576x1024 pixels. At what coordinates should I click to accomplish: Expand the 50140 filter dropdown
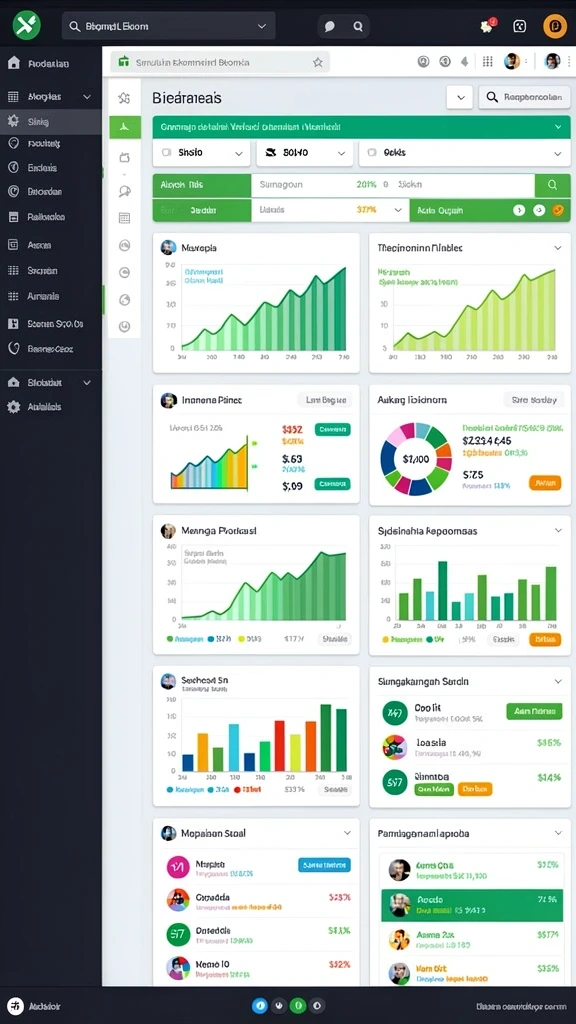click(304, 153)
